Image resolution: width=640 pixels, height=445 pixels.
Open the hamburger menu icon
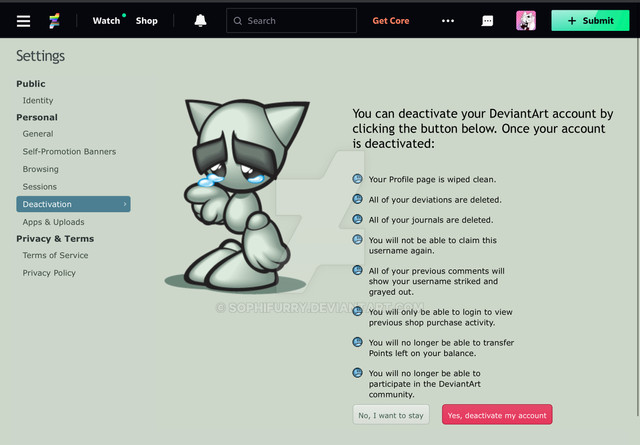tap(23, 21)
